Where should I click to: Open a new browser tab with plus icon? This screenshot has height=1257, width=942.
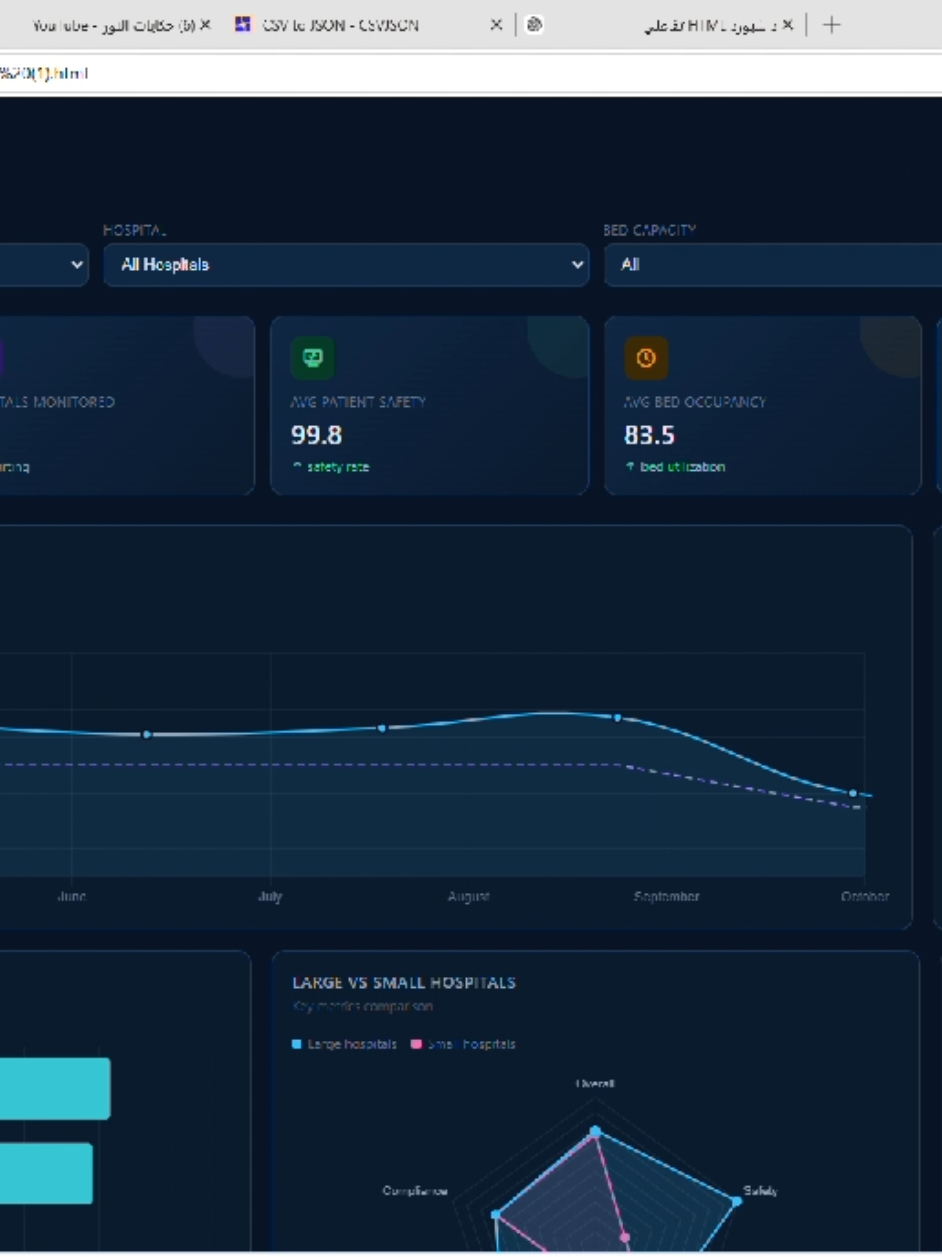coord(830,25)
